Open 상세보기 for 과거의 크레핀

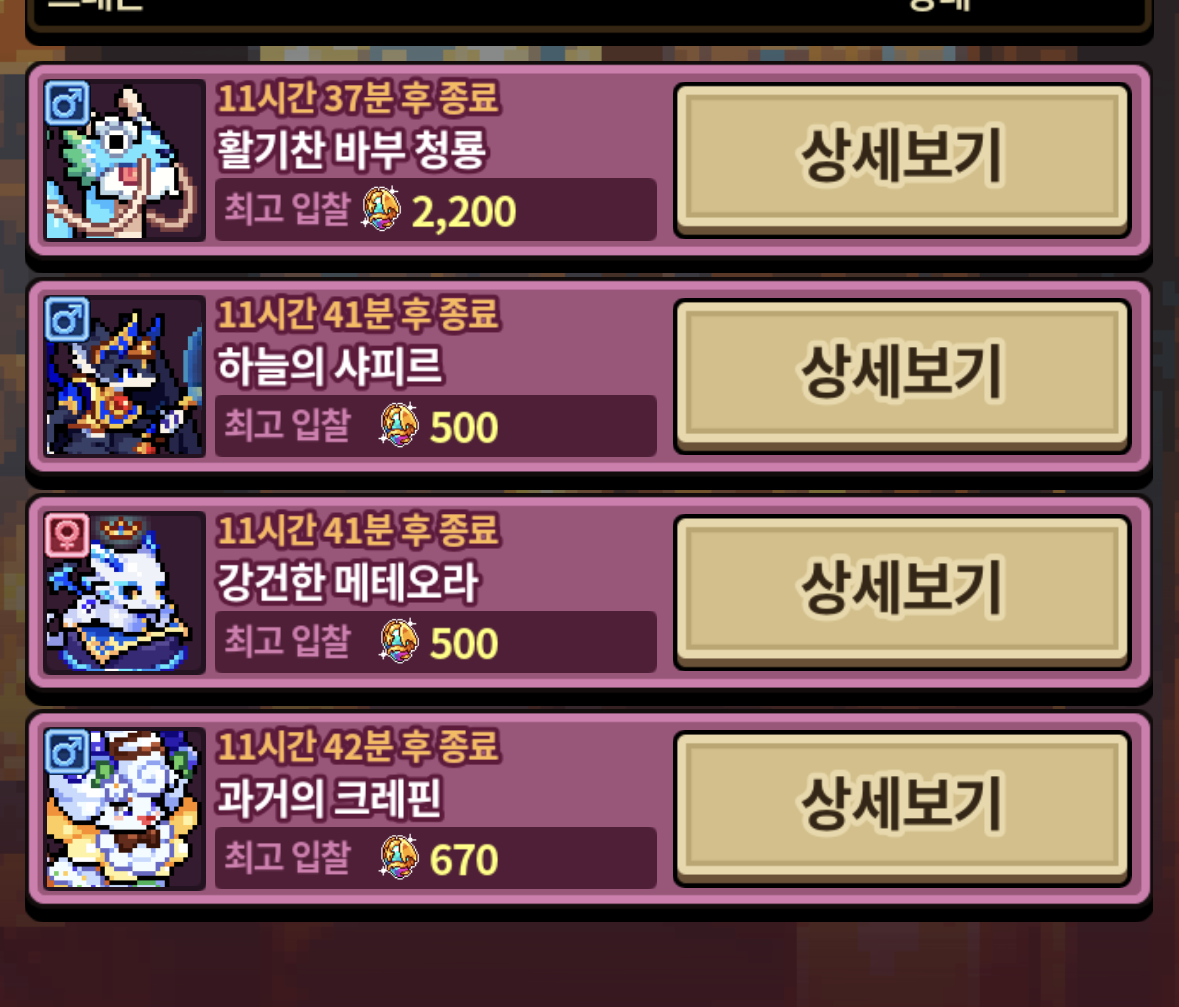tap(902, 808)
